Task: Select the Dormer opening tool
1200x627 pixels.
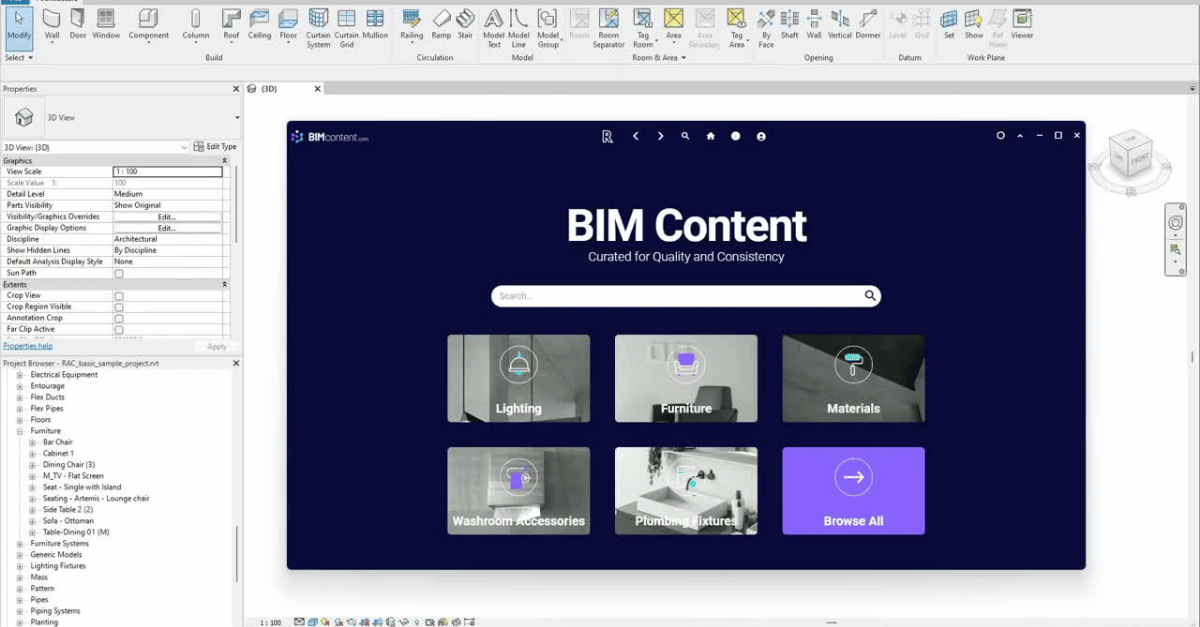Action: 868,24
